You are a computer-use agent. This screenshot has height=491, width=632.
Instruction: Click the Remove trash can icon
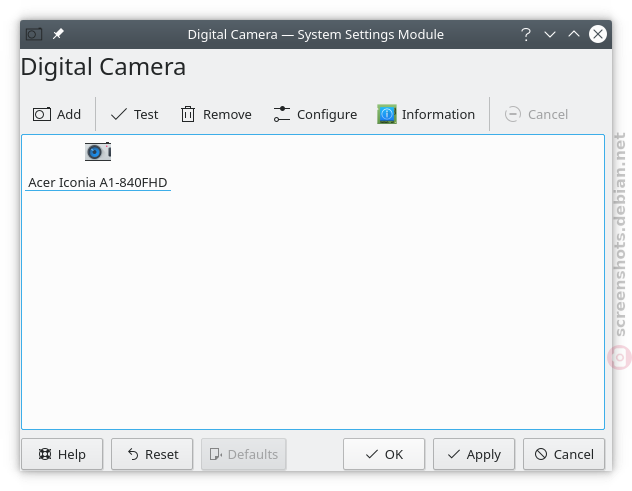188,114
